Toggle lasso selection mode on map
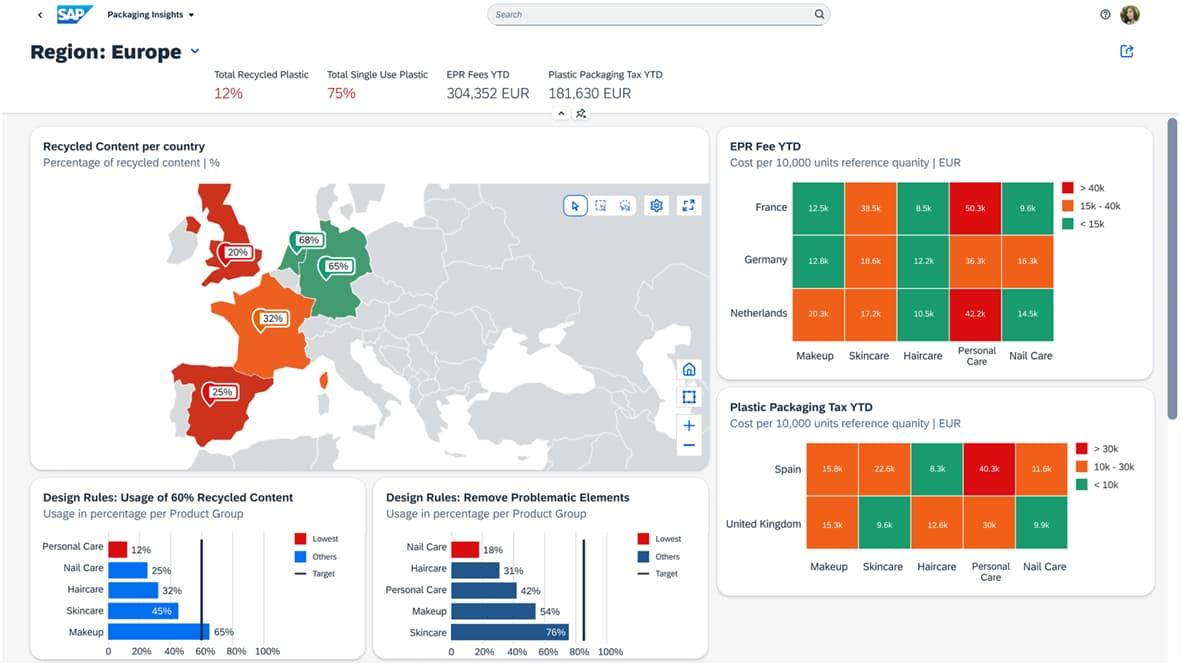The height and width of the screenshot is (664, 1181). tap(625, 205)
